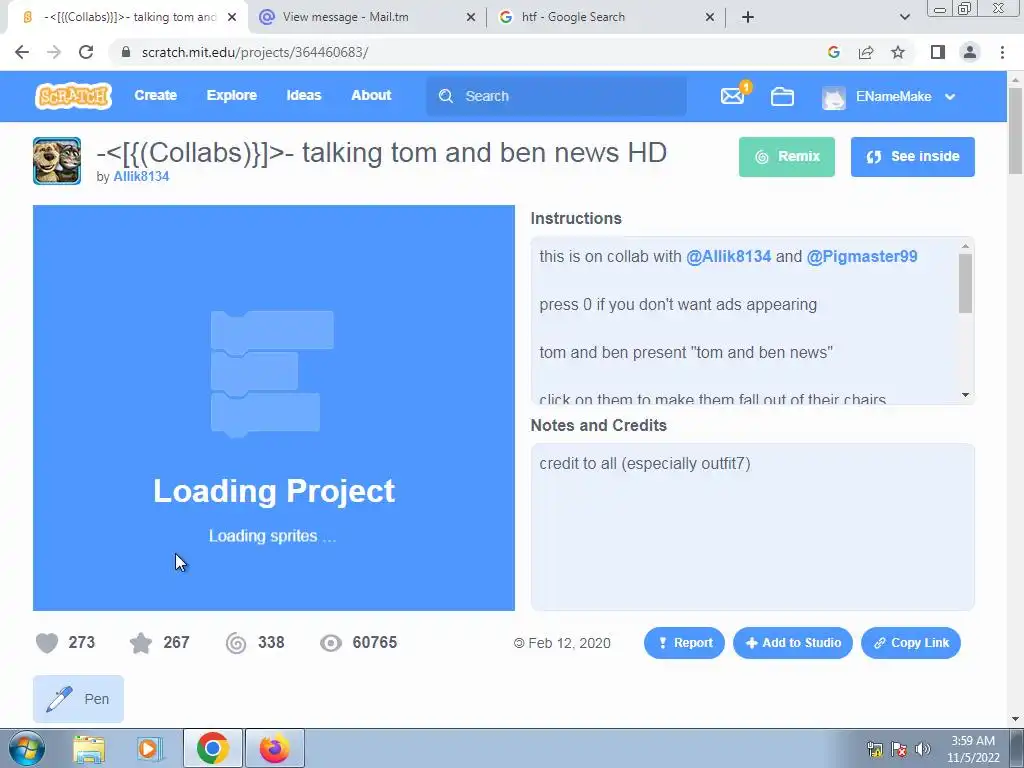Viewport: 1024px width, 768px height.
Task: Toggle the browser side panel icon
Action: tap(938, 52)
